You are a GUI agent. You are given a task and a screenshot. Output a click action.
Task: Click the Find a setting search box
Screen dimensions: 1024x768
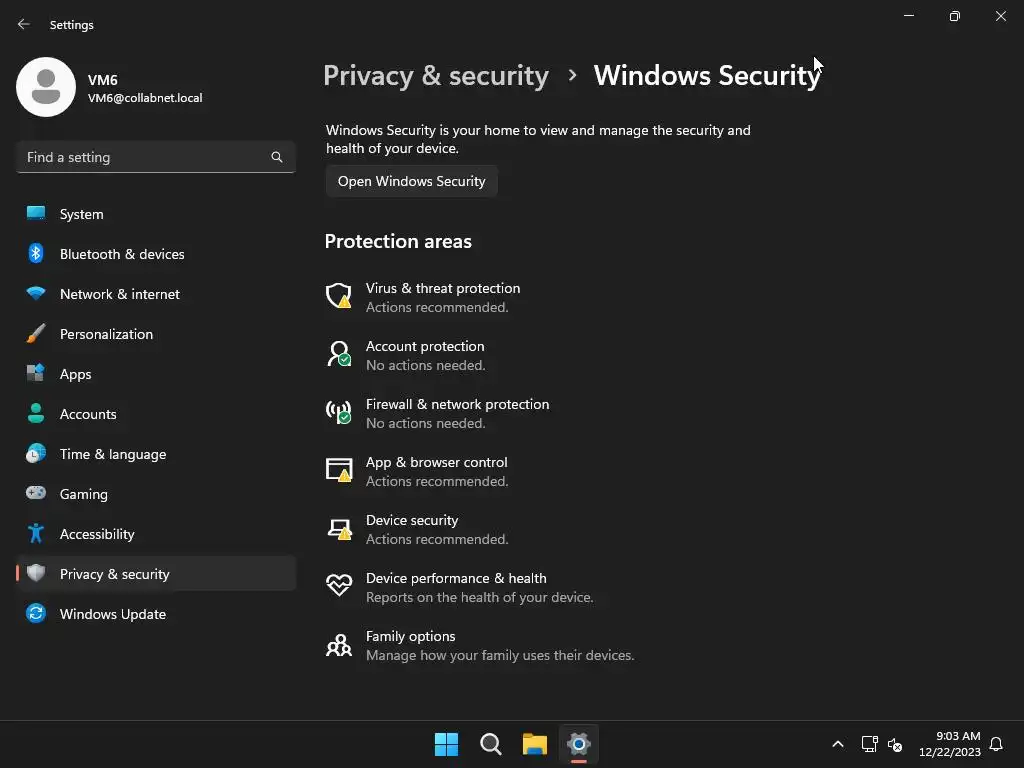pos(145,157)
